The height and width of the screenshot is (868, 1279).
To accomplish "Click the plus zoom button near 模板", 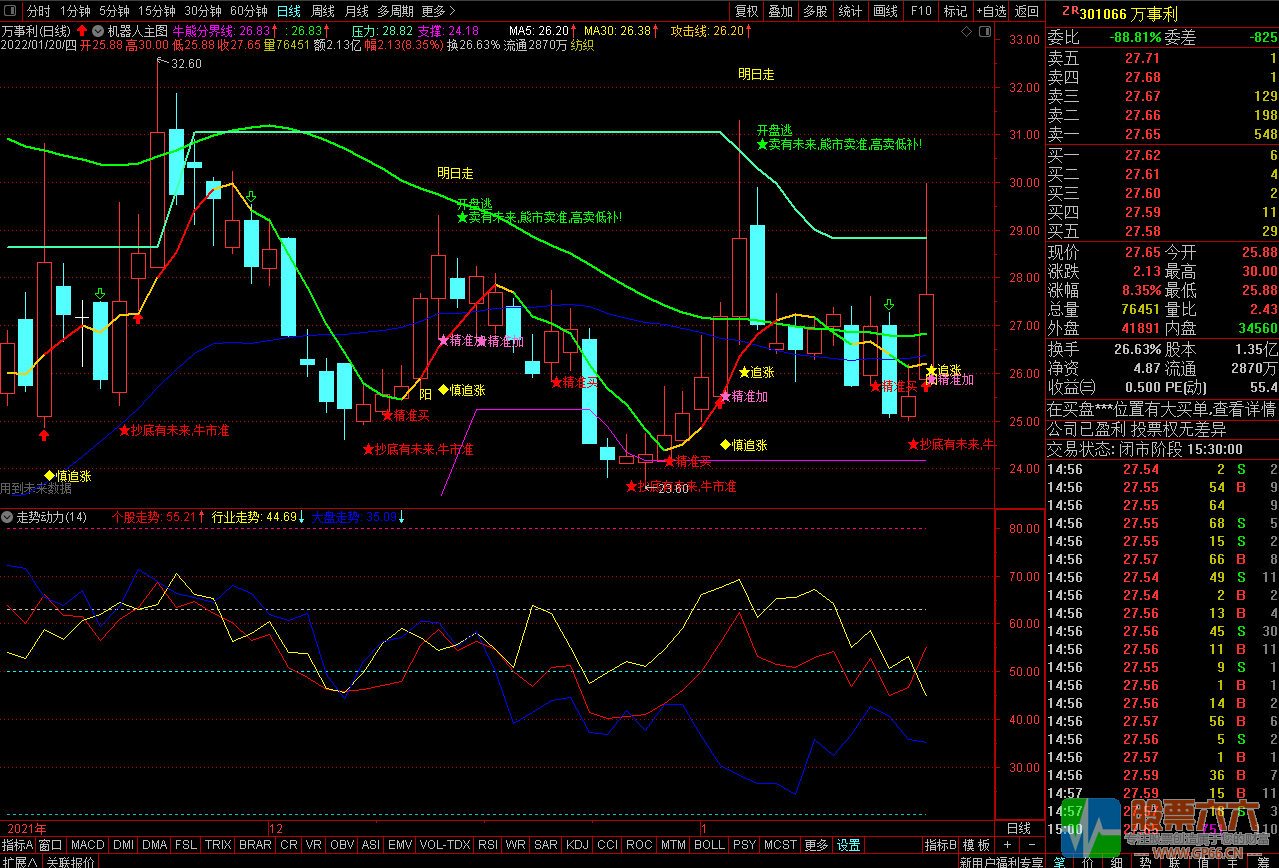I will click(1007, 846).
